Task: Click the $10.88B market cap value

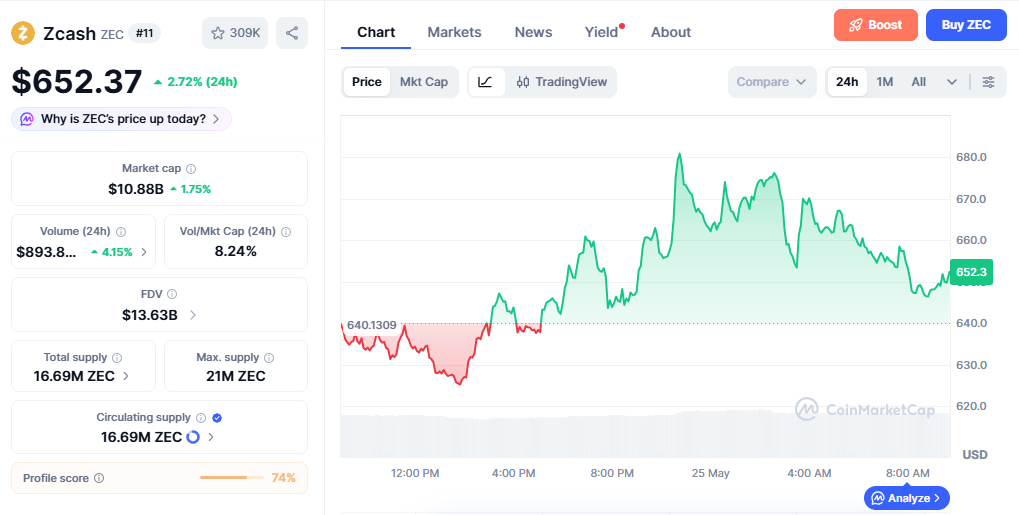Action: click(x=136, y=189)
